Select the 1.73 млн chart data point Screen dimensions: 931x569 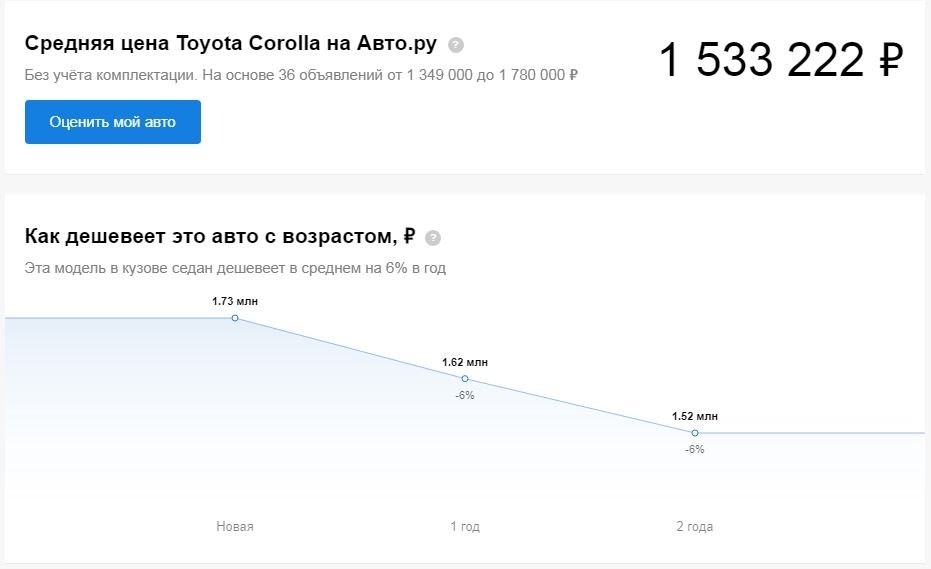click(235, 318)
